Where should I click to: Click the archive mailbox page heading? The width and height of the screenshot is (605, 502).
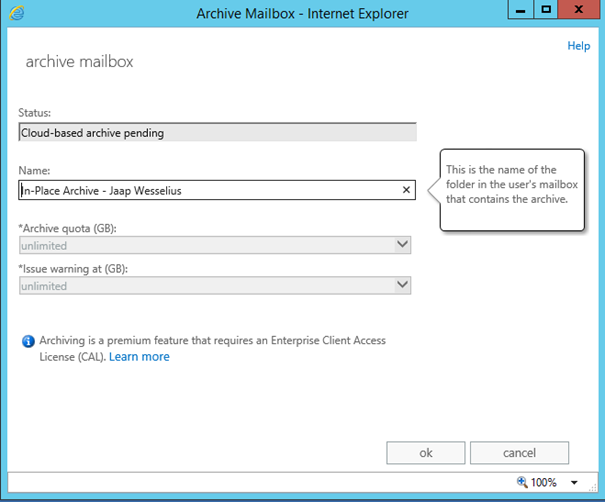pos(79,62)
